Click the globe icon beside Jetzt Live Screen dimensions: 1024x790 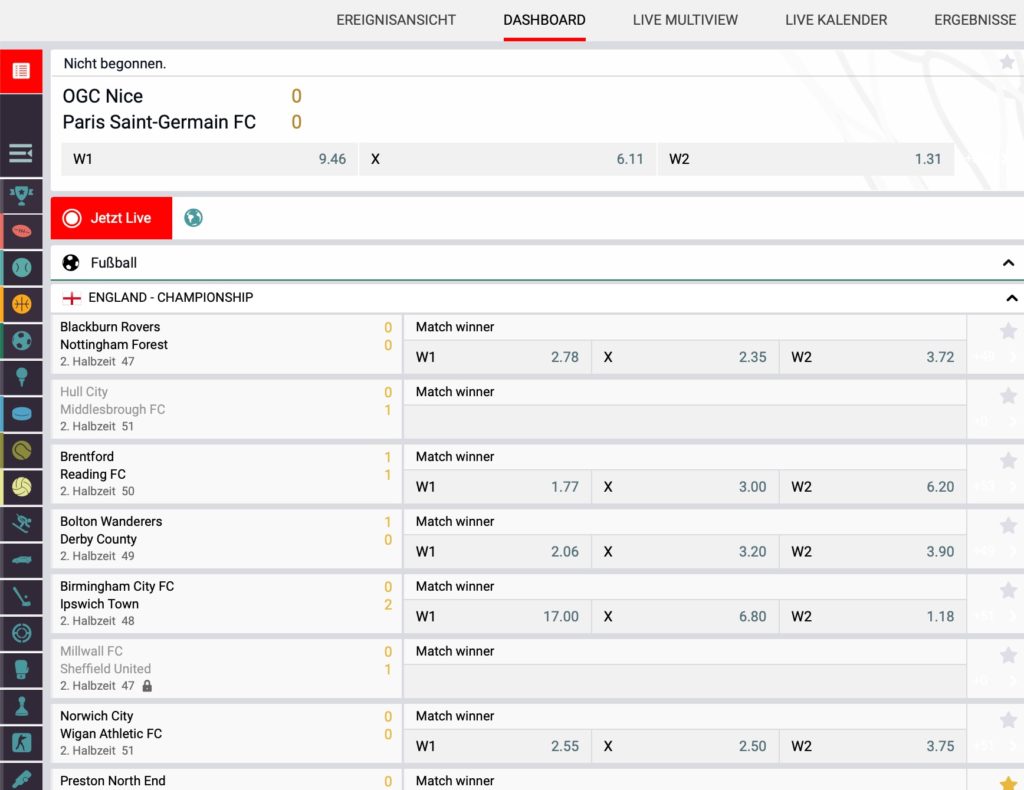click(x=193, y=217)
